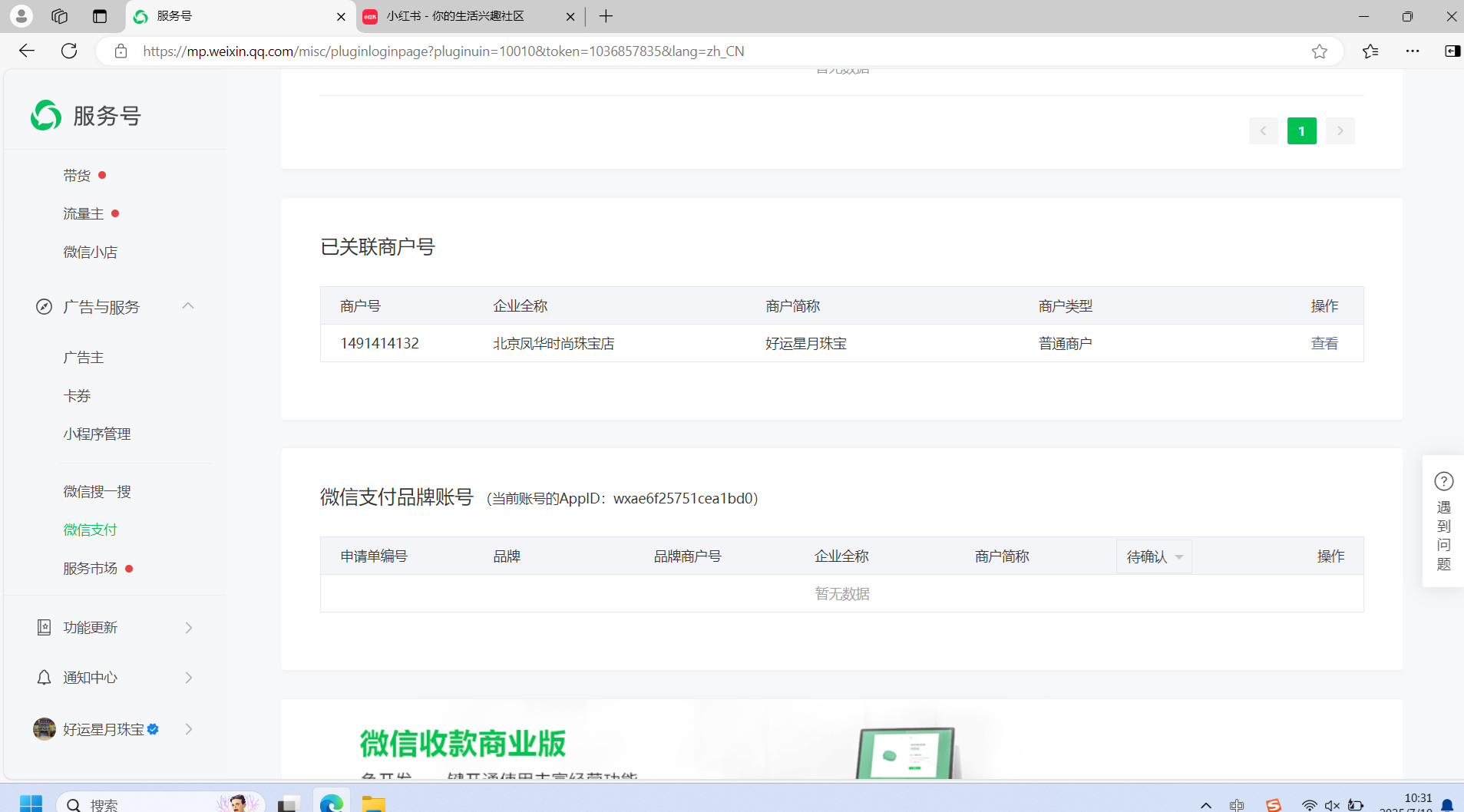Image resolution: width=1464 pixels, height=812 pixels.
Task: Click the 商户类型 column header
Action: pos(1066,306)
